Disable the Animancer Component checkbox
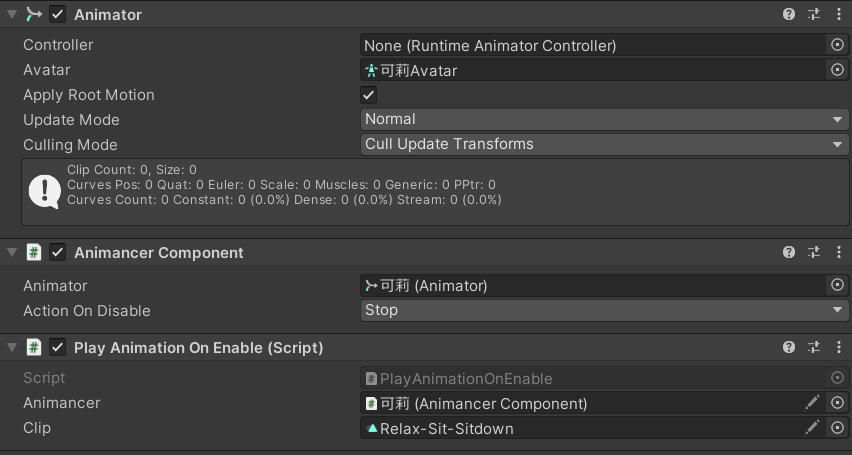The image size is (852, 455). click(58, 253)
